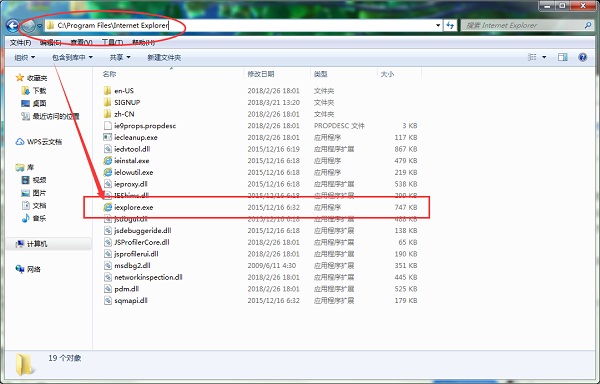Open the 共享 dropdown
600x384 pixels.
120,57
